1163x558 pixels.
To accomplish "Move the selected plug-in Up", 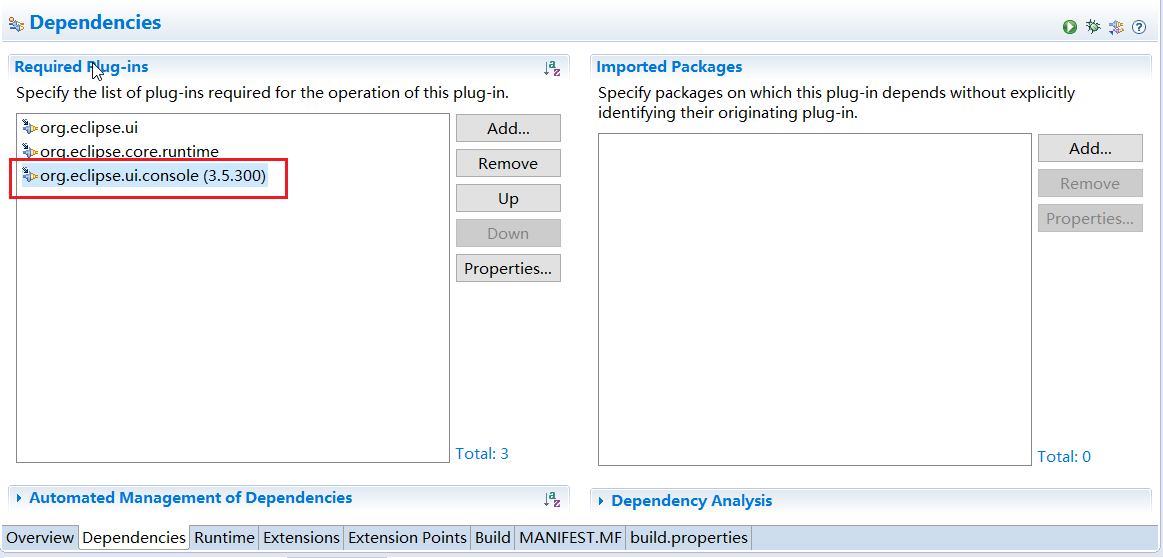I will click(508, 199).
